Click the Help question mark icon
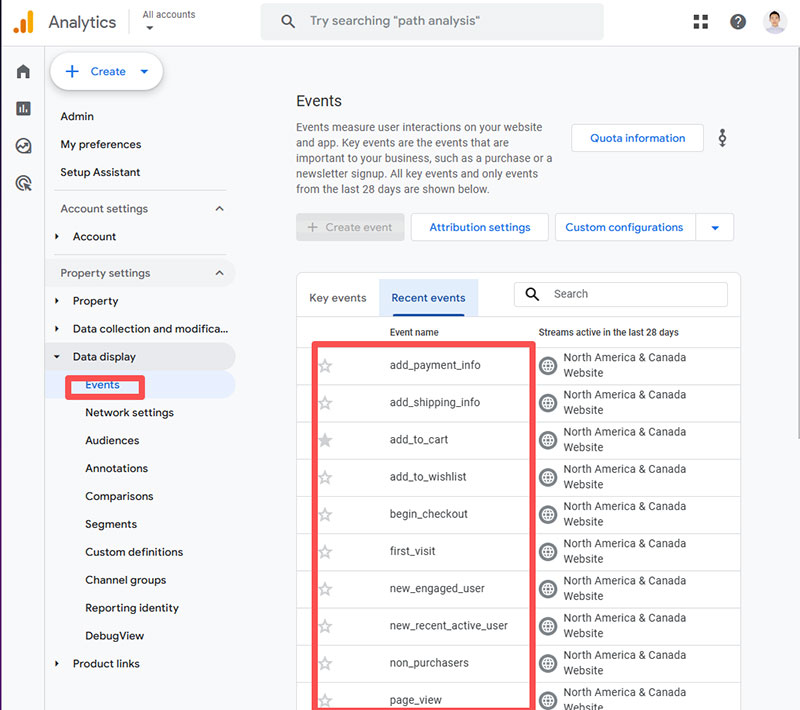Screen dimensions: 800x710 pyautogui.click(x=738, y=21)
